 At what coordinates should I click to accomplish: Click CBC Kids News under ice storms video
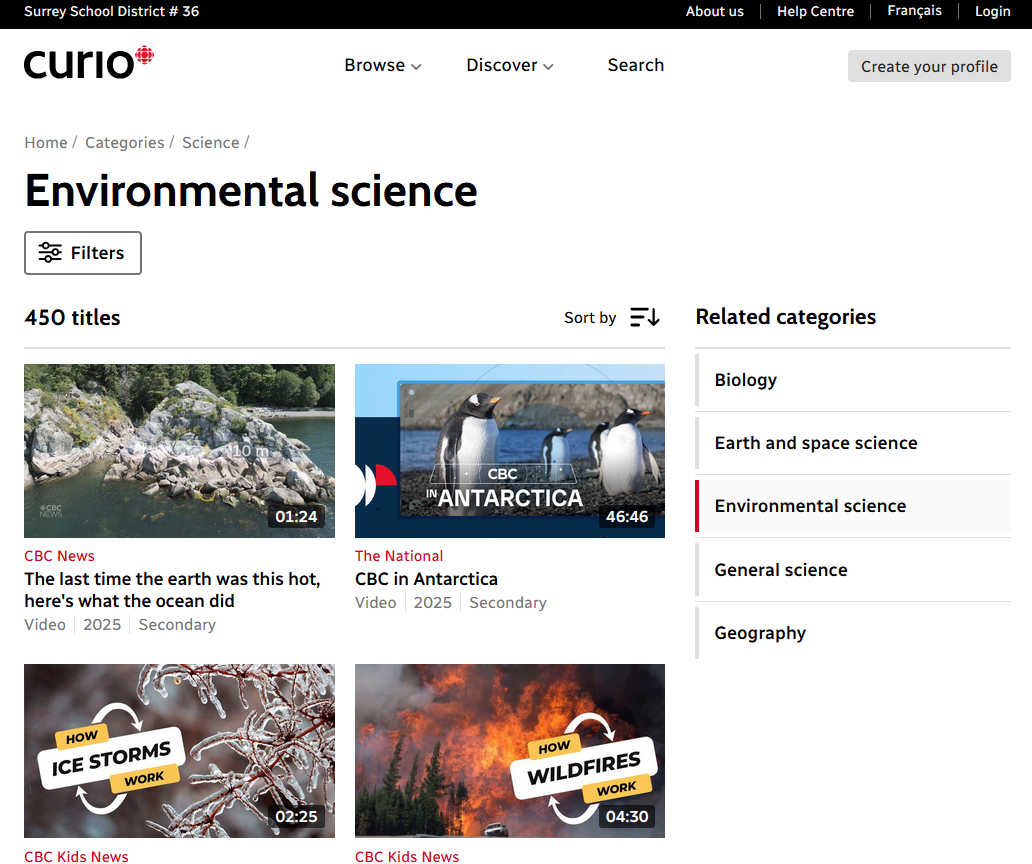(76, 856)
